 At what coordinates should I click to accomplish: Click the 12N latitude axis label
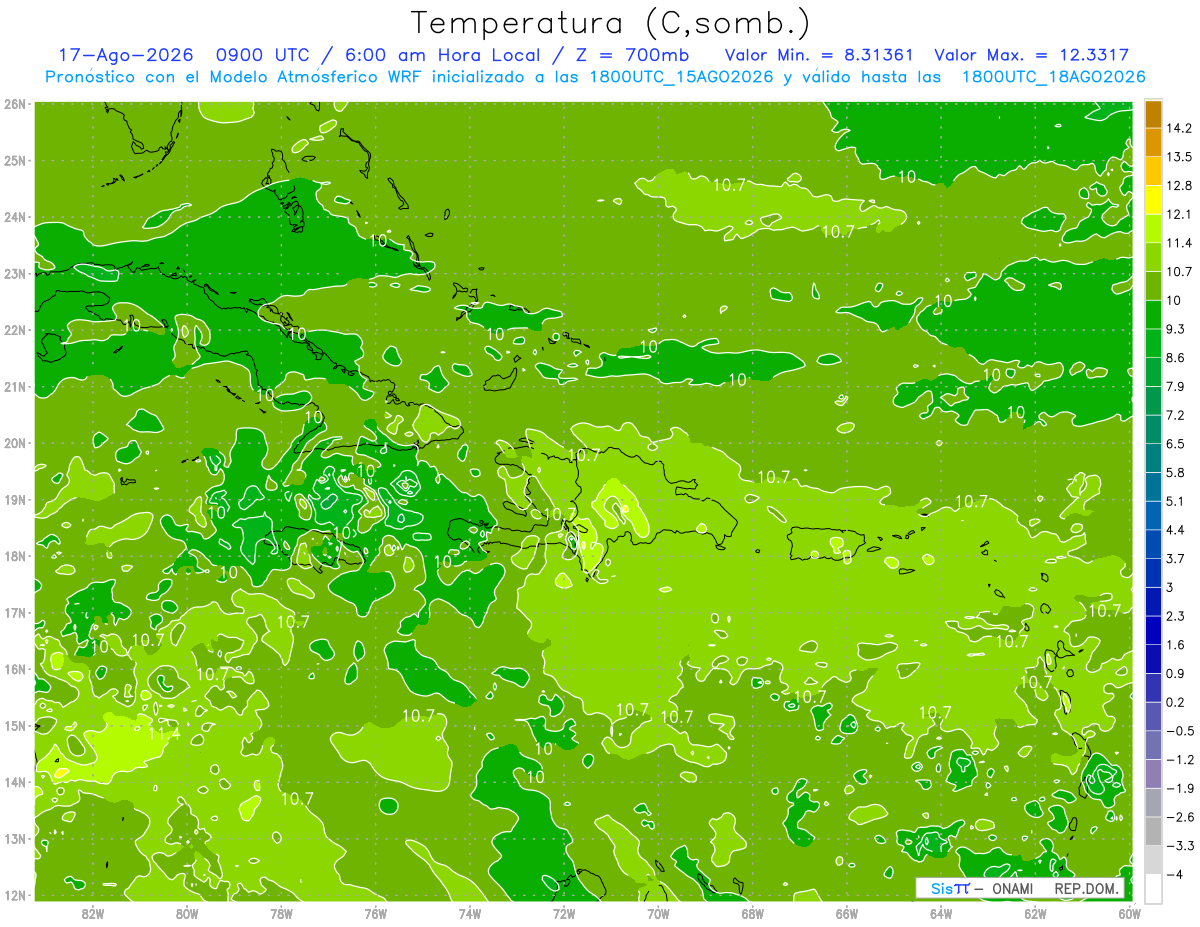[14, 895]
